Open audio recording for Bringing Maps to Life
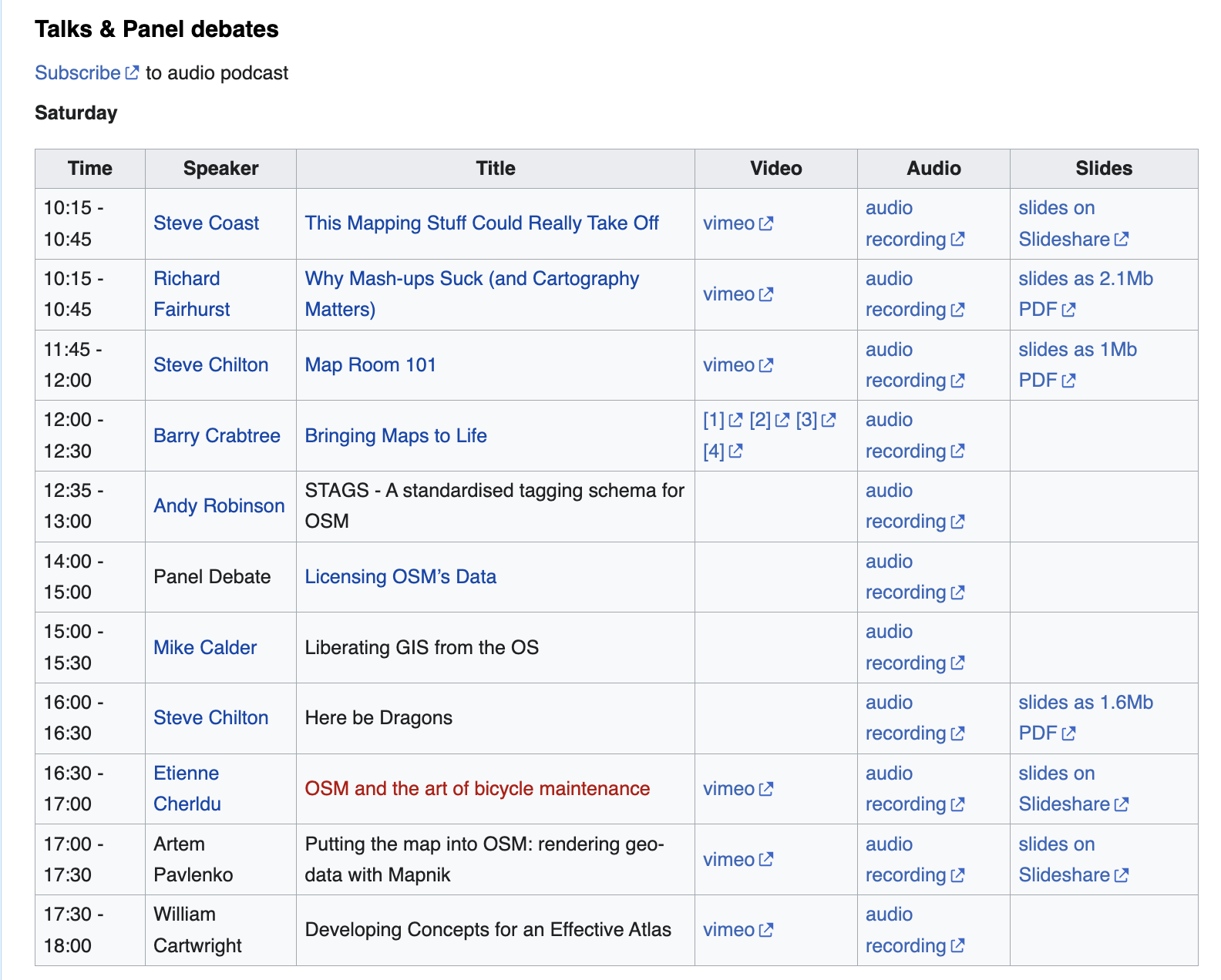Screen dimensions: 1221x980 914,436
